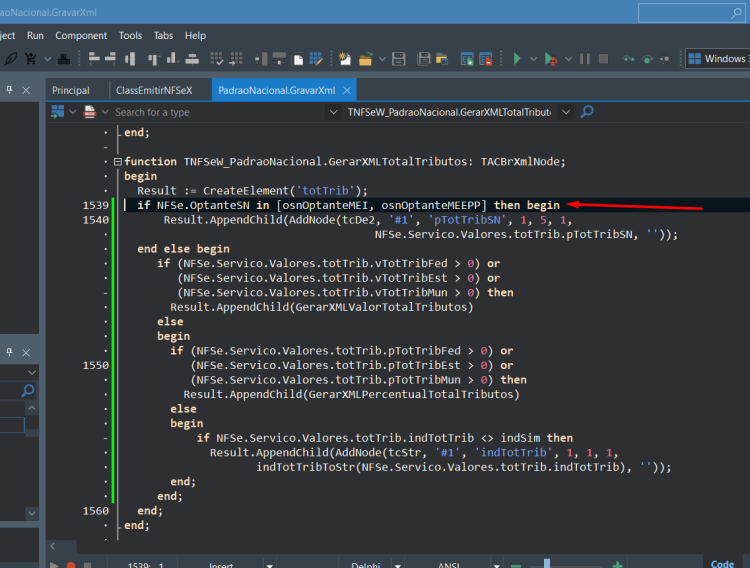
Task: Open the Tools menu
Action: (130, 36)
